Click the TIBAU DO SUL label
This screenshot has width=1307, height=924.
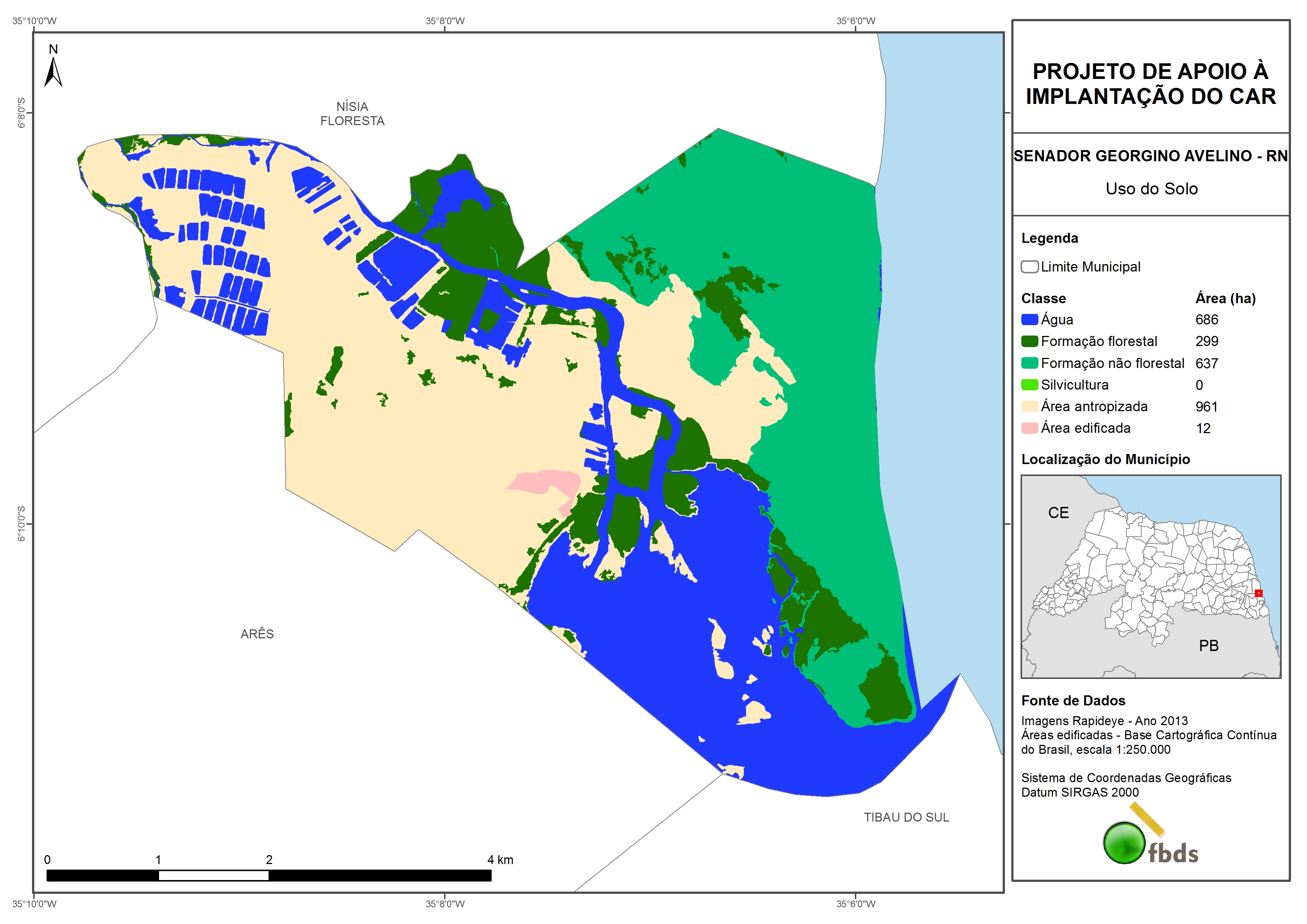click(906, 817)
